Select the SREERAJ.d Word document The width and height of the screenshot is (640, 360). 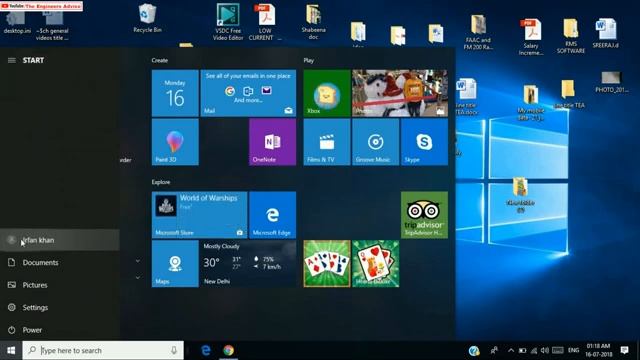[606, 33]
